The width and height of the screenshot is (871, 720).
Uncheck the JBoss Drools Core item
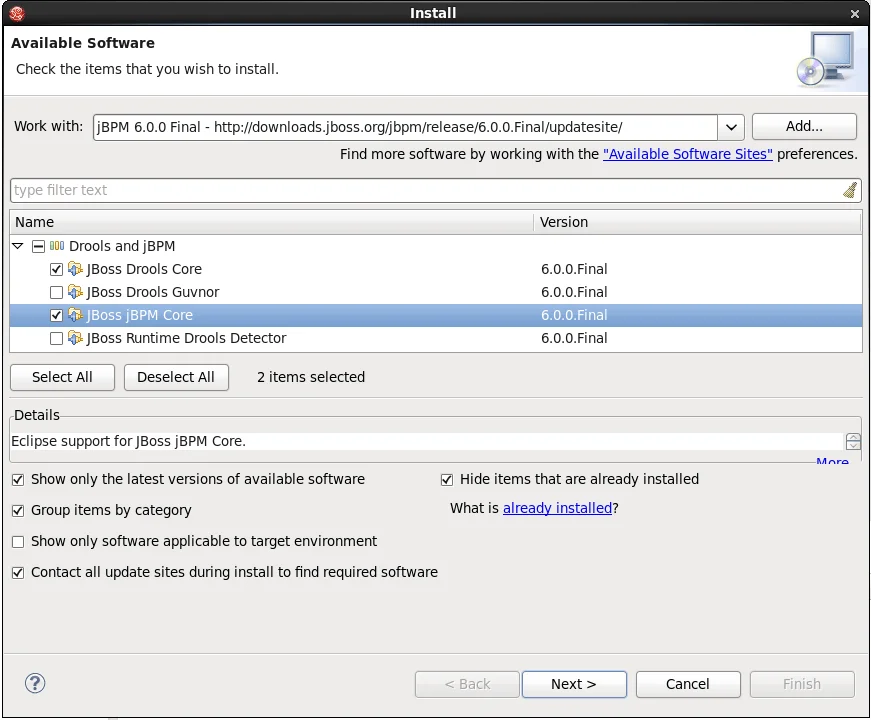(x=57, y=269)
